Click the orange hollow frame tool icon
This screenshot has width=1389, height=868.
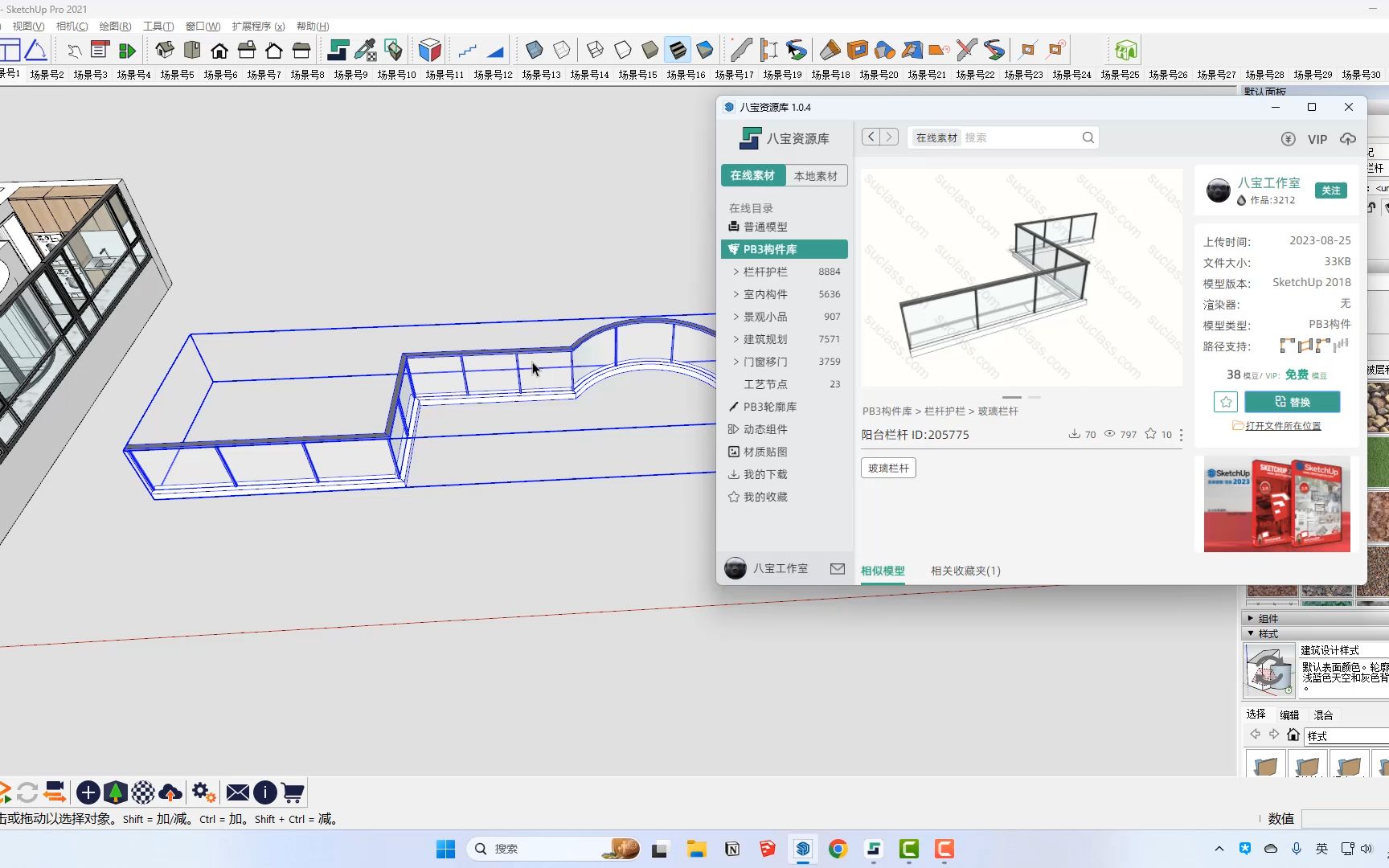tap(858, 50)
